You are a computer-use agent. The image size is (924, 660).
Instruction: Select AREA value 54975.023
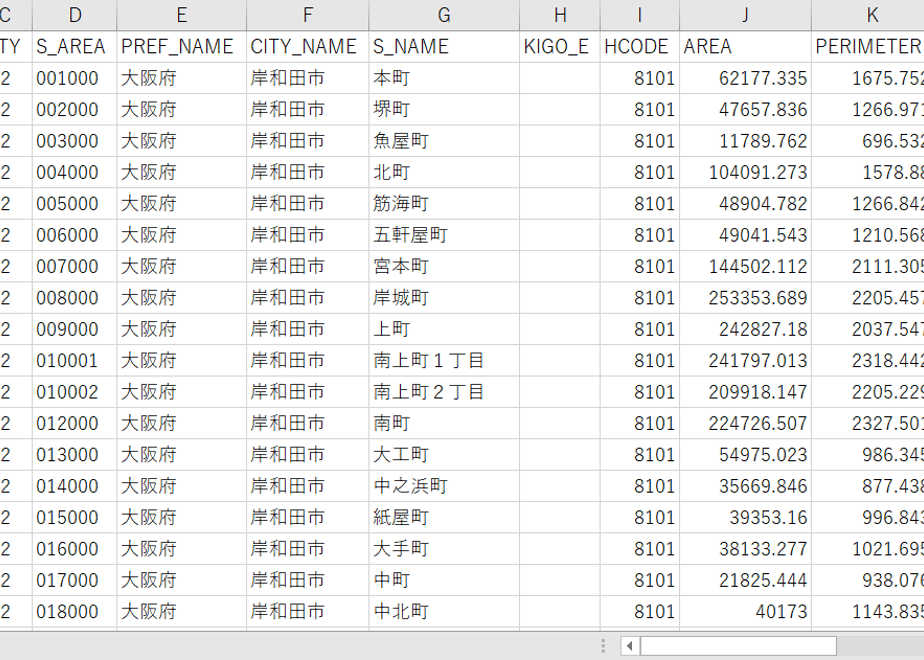coord(745,454)
